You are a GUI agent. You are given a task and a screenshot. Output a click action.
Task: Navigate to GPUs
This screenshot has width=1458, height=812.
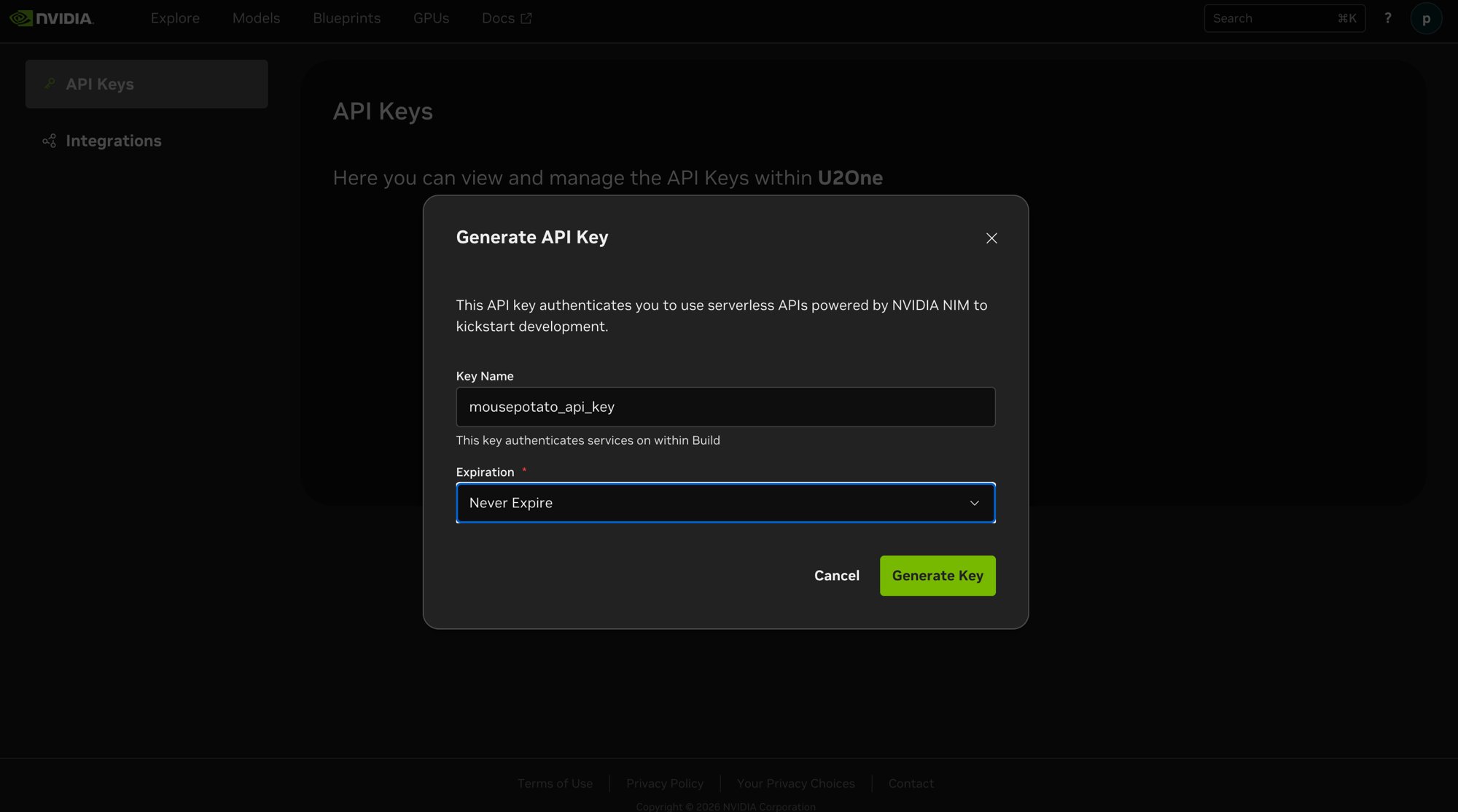431,18
